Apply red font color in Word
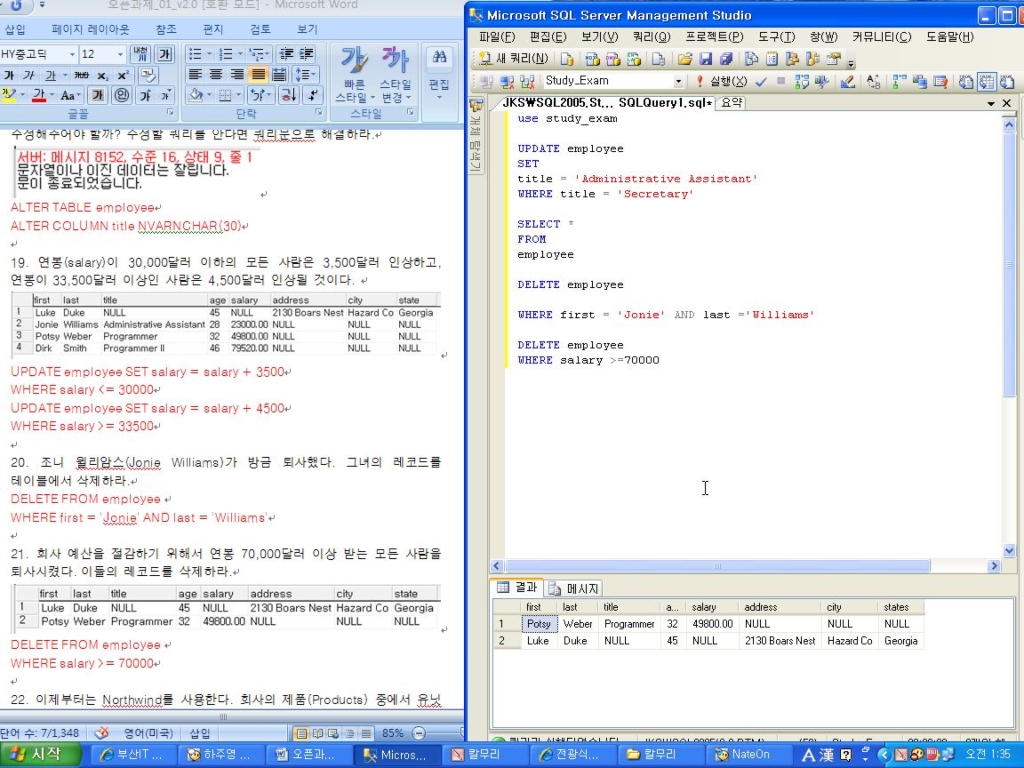The image size is (1024, 768). [39, 95]
